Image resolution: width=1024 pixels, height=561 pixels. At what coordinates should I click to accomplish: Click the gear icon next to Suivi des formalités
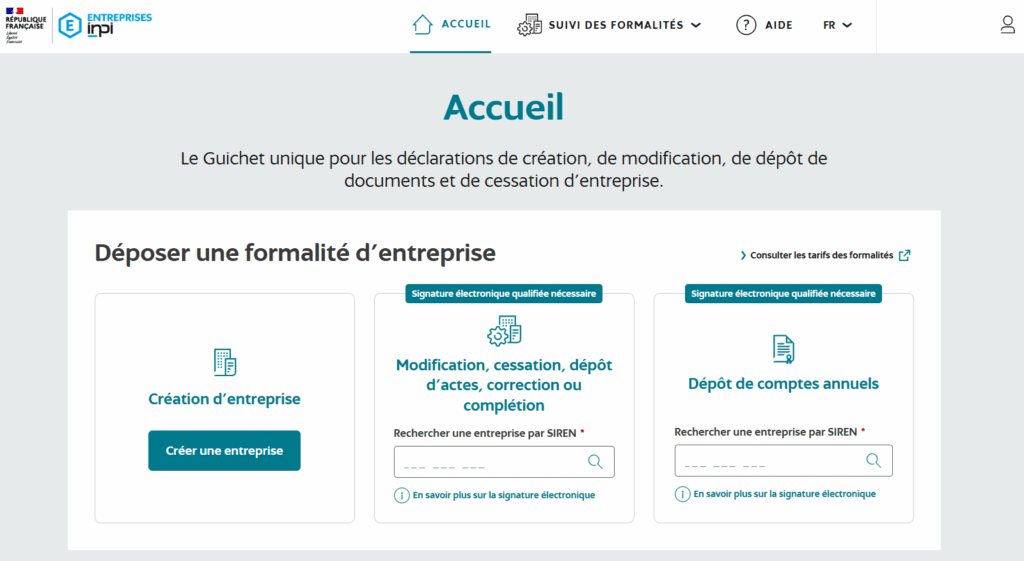pyautogui.click(x=529, y=25)
